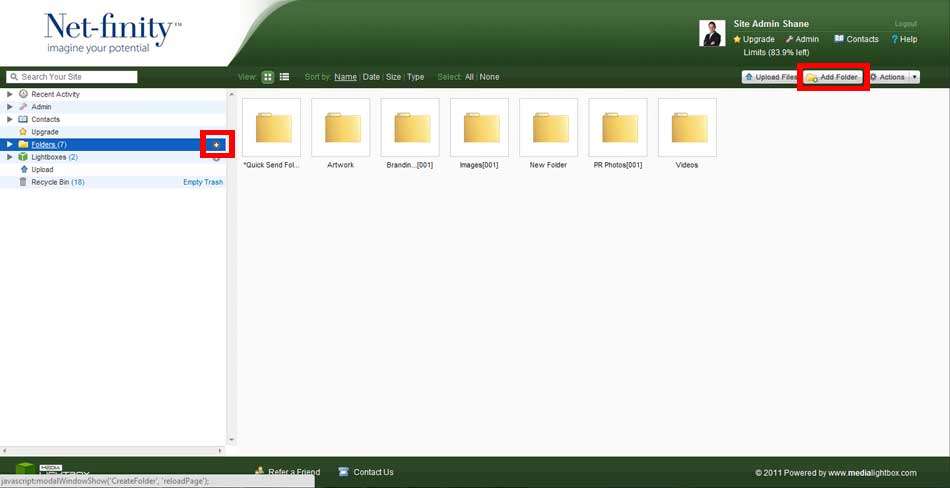Sort files by Size

click(x=394, y=77)
